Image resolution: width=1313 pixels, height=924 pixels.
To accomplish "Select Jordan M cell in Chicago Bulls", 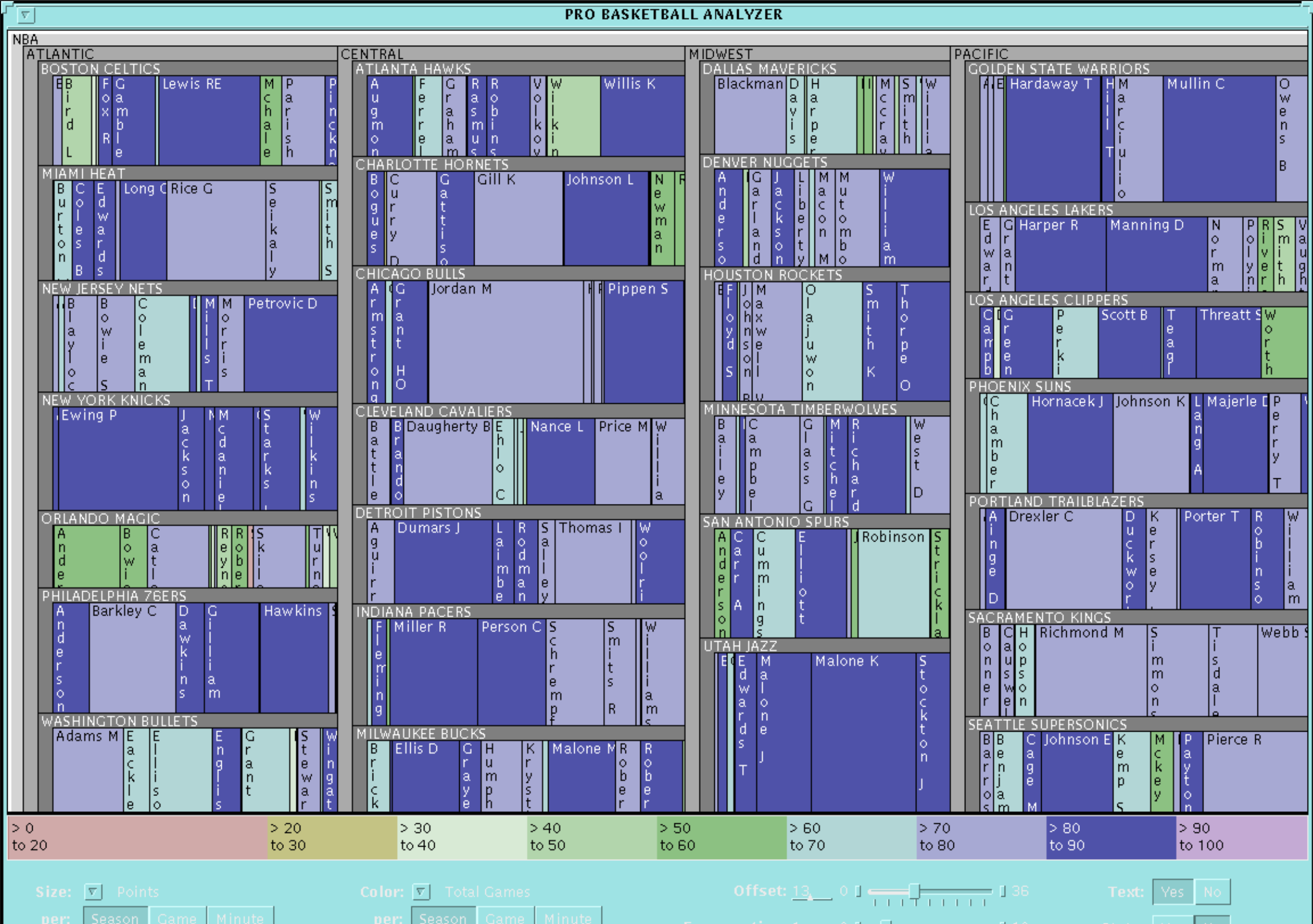I will click(x=506, y=343).
